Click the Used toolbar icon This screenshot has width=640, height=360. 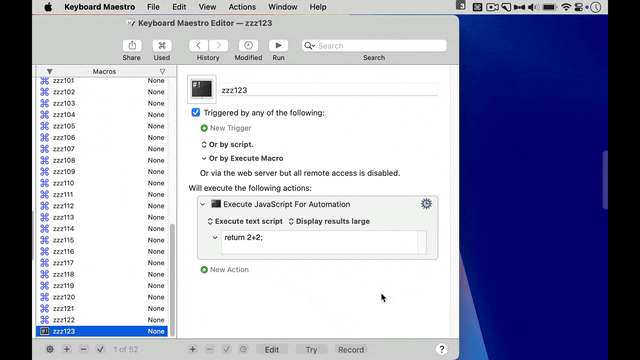click(162, 45)
